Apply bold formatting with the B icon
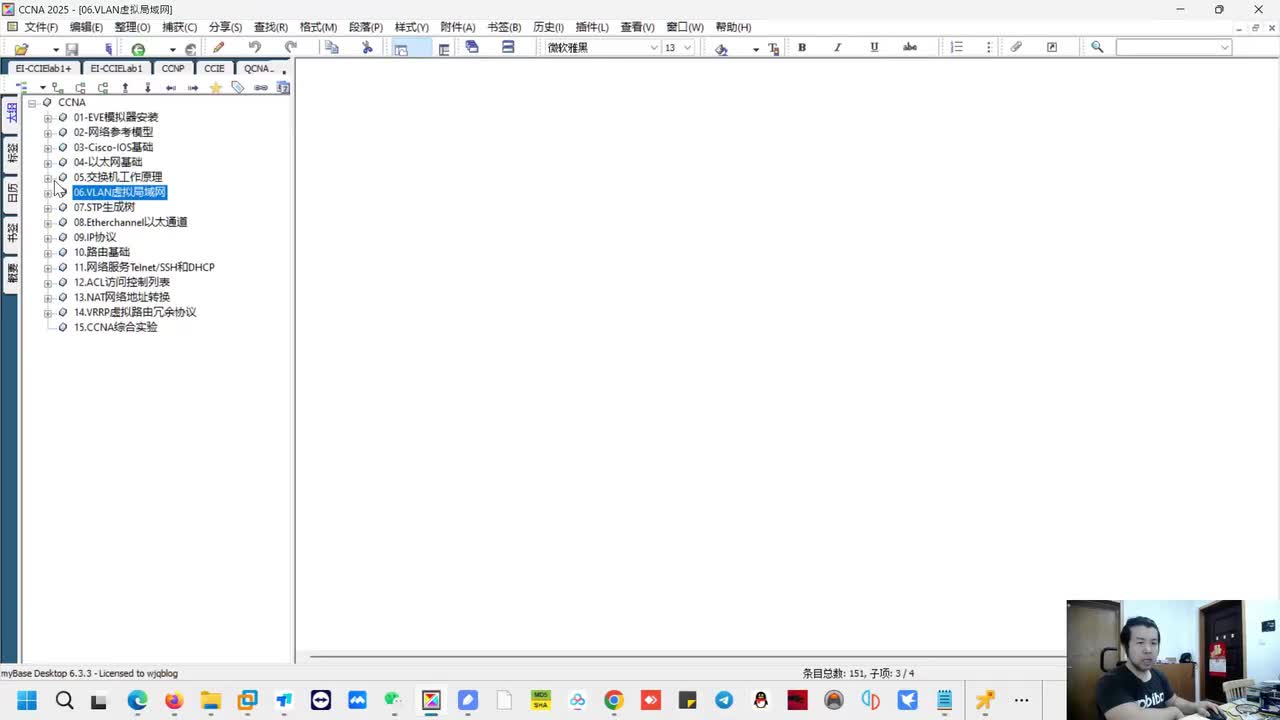The image size is (1280, 720). (x=802, y=47)
